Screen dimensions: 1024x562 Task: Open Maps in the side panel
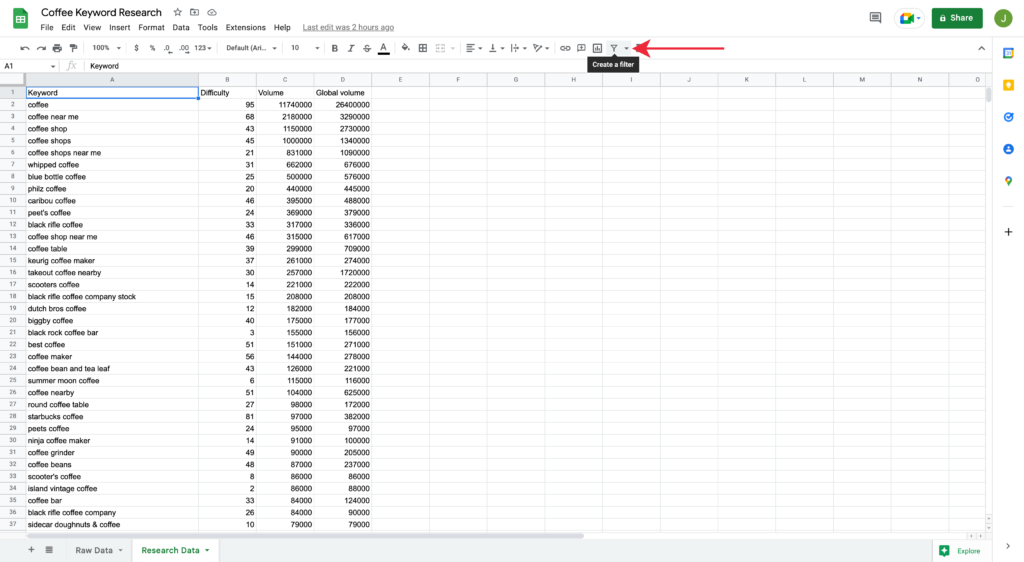click(1008, 181)
